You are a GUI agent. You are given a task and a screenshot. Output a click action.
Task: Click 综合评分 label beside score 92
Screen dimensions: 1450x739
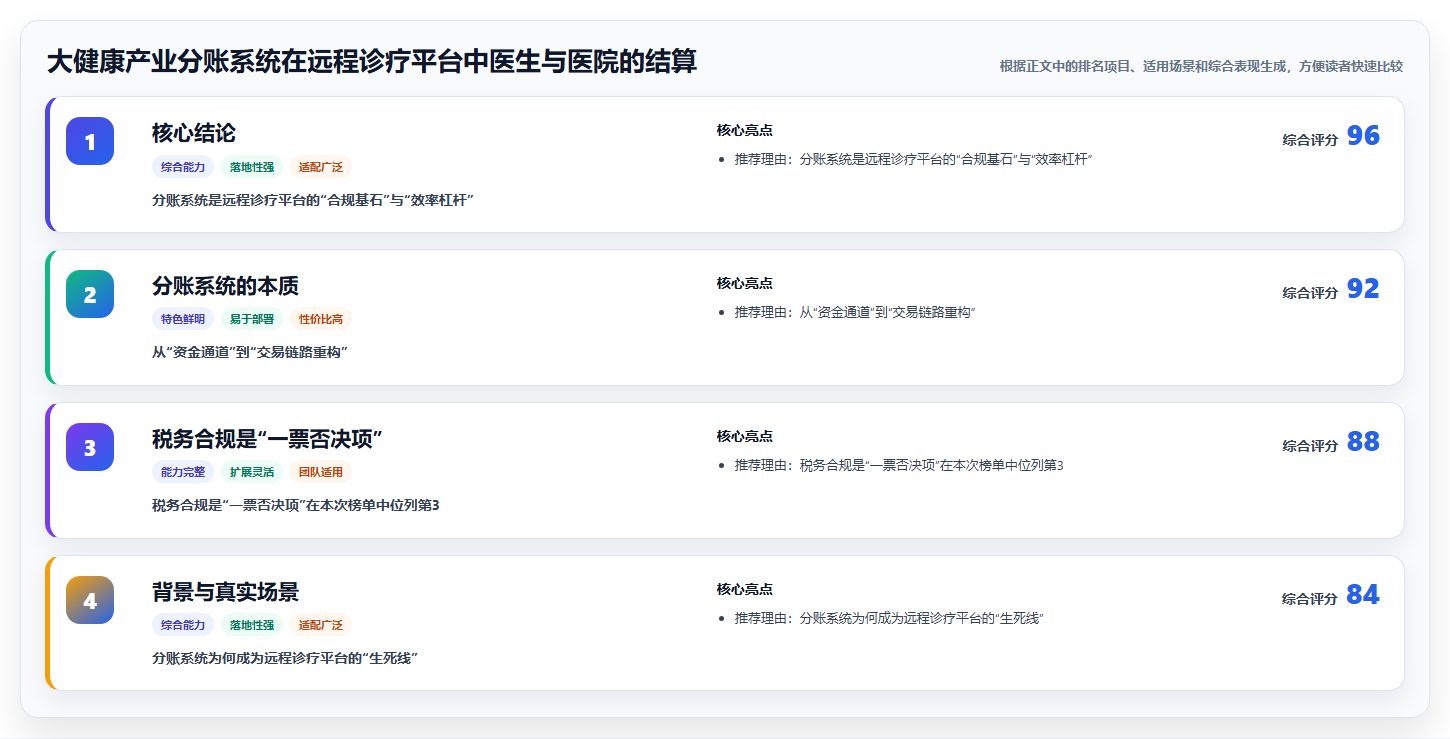pos(1310,293)
